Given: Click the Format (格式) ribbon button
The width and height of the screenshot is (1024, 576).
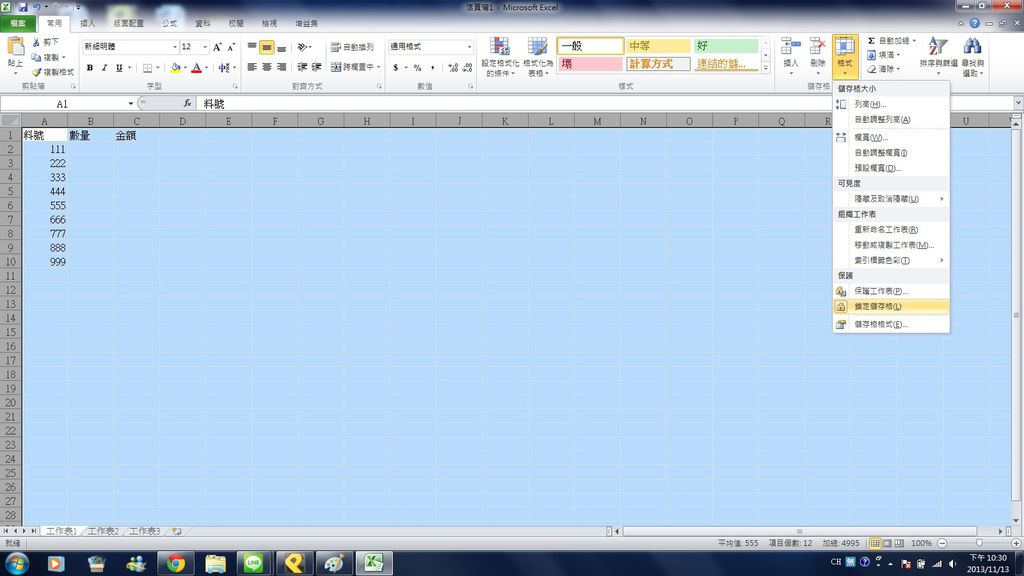Looking at the screenshot, I should pyautogui.click(x=844, y=56).
